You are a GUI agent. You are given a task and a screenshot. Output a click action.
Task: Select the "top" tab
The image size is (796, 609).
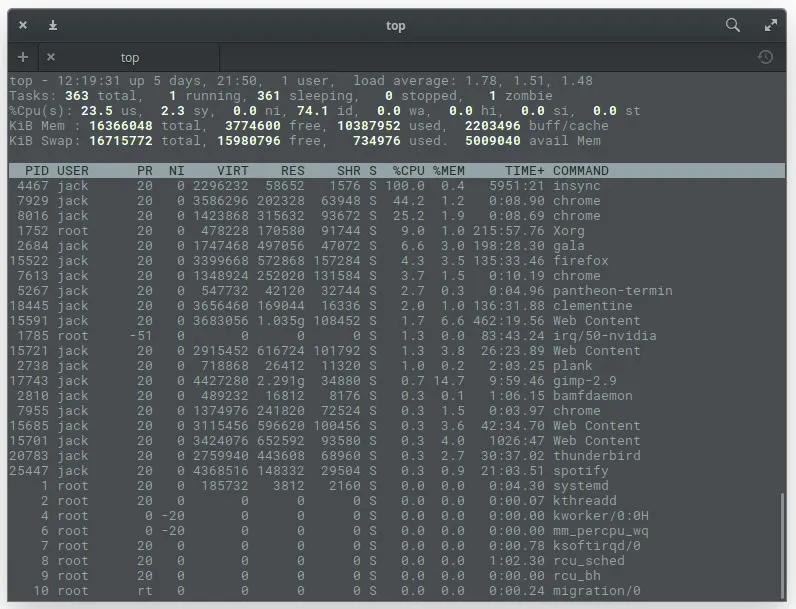click(130, 57)
